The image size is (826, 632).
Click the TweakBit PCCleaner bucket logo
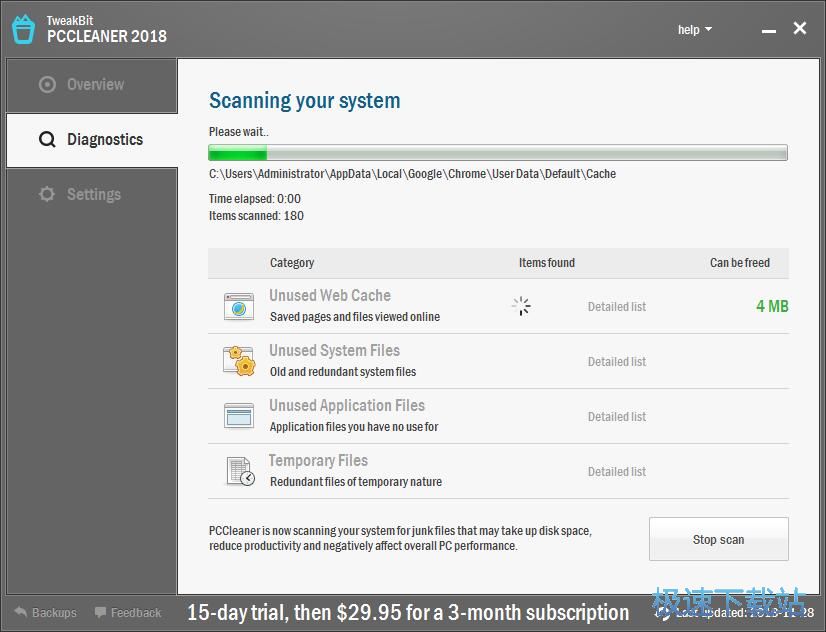23,29
